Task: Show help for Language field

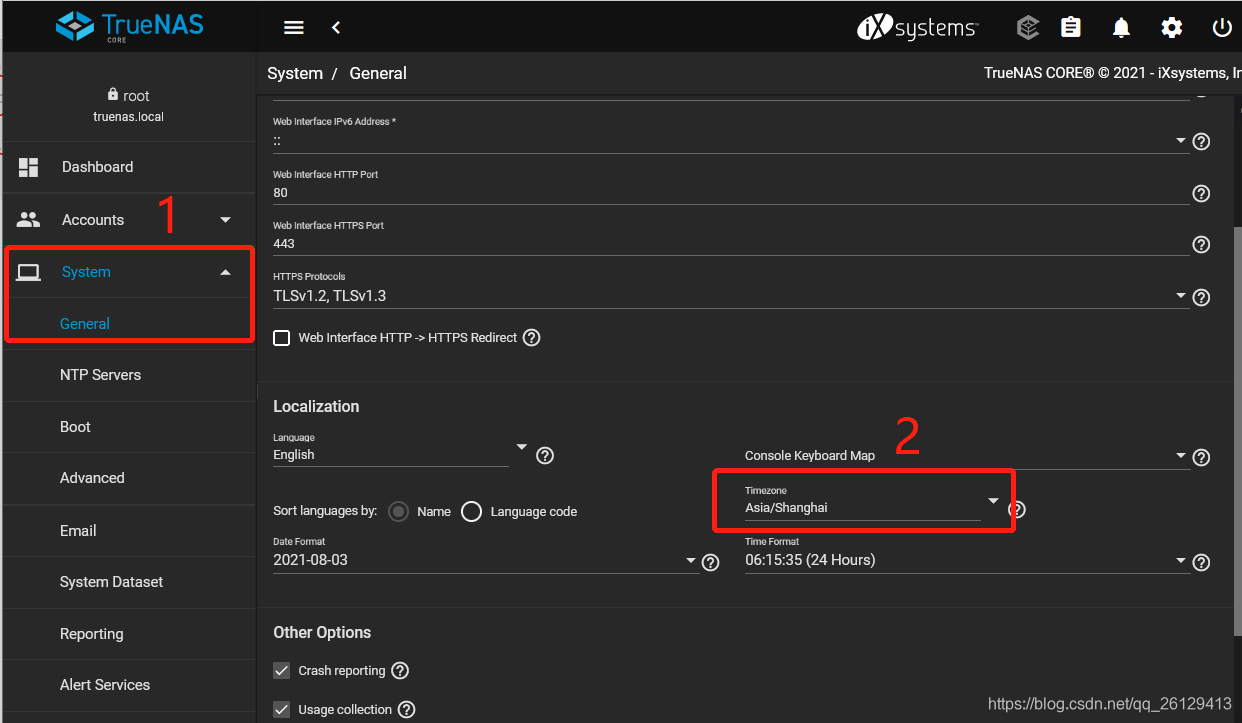Action: pos(545,456)
